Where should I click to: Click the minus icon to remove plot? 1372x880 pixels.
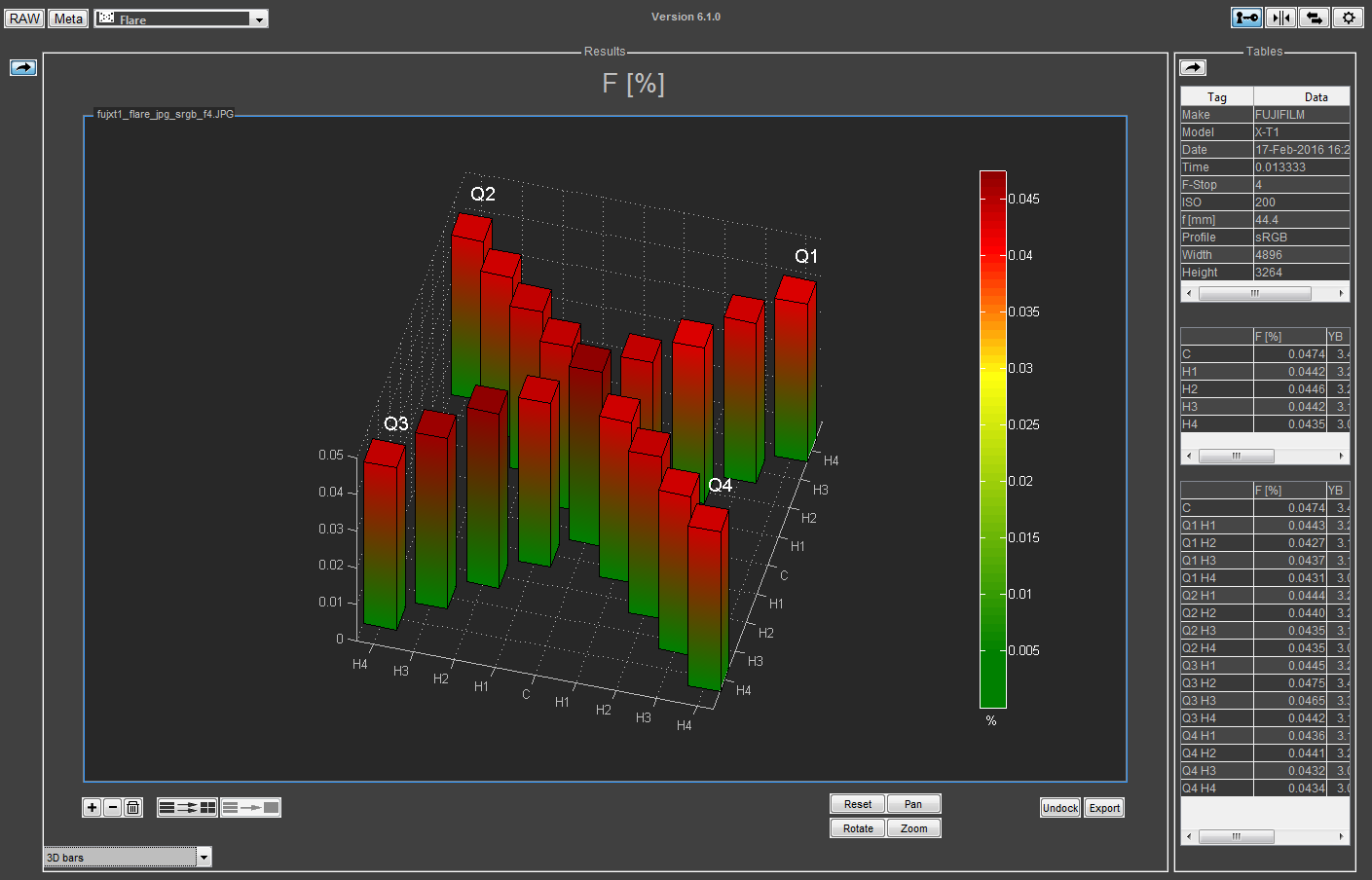click(112, 807)
